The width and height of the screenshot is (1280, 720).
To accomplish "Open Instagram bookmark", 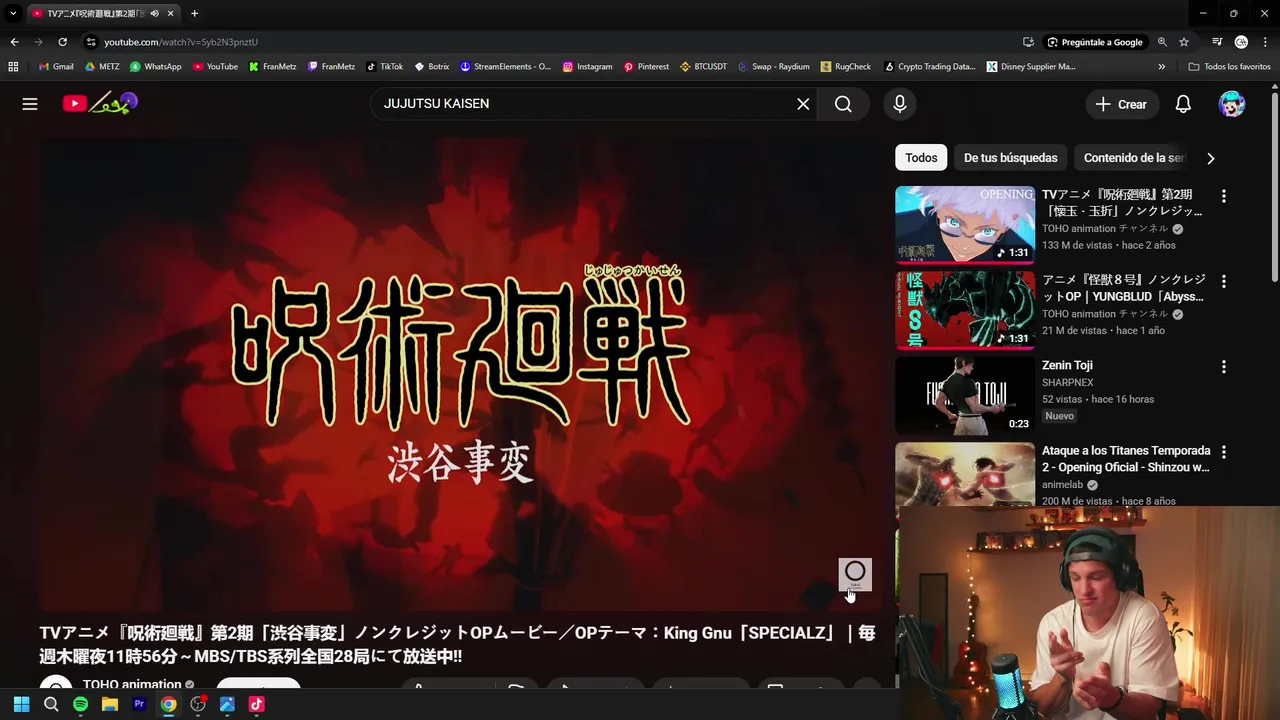I will coord(587,67).
